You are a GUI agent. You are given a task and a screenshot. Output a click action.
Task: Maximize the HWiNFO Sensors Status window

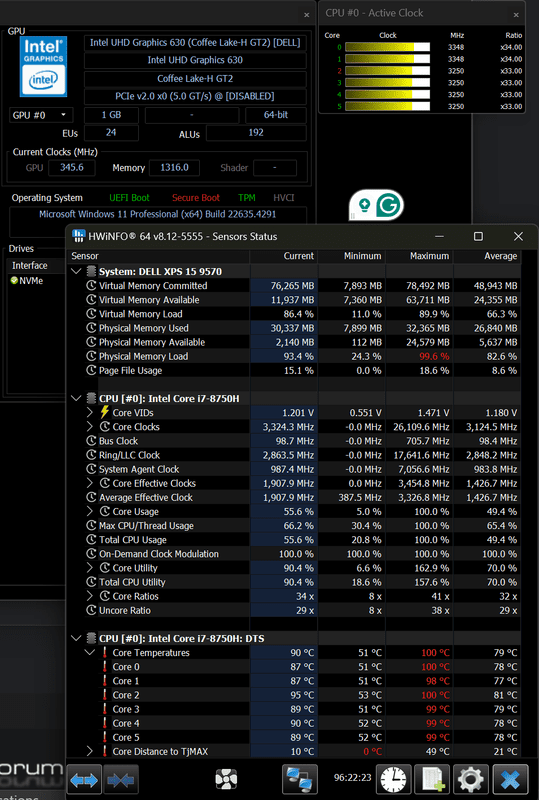[x=478, y=236]
